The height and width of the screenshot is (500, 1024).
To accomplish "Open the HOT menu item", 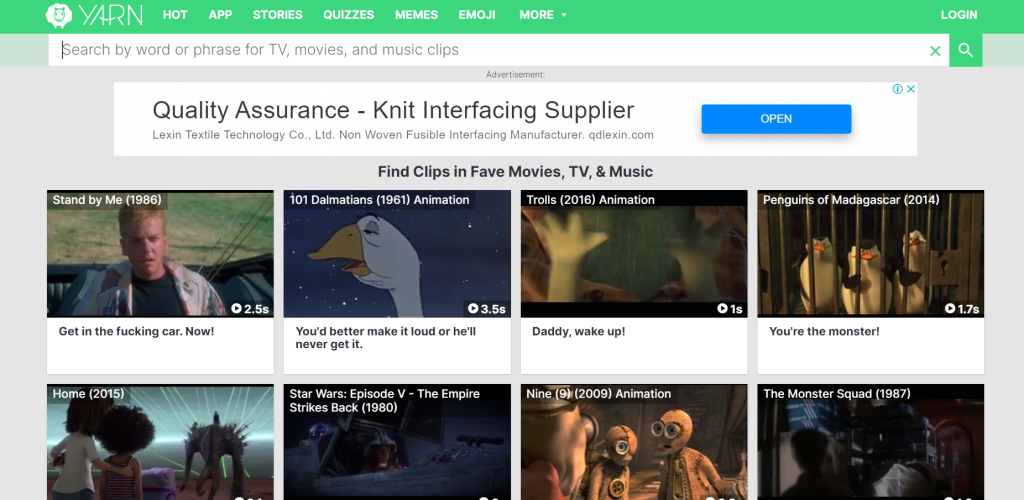I will pos(175,15).
